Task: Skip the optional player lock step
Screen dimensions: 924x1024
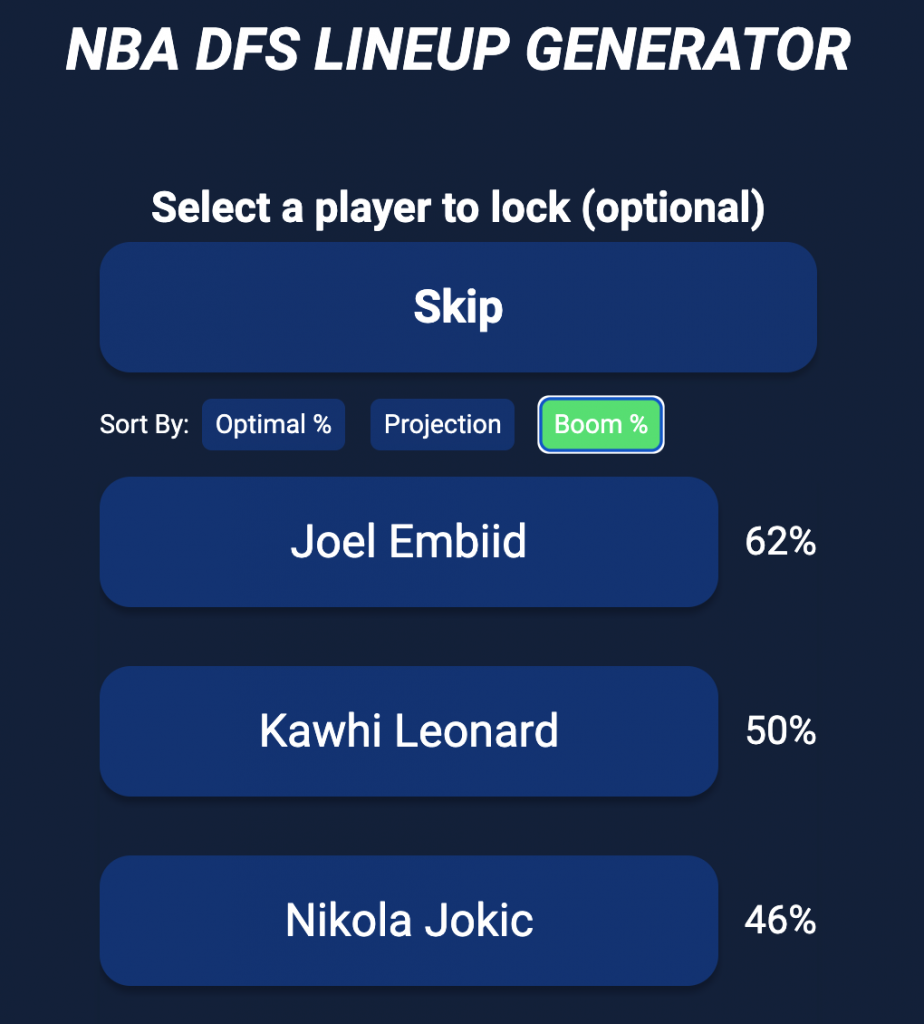Action: pos(458,308)
